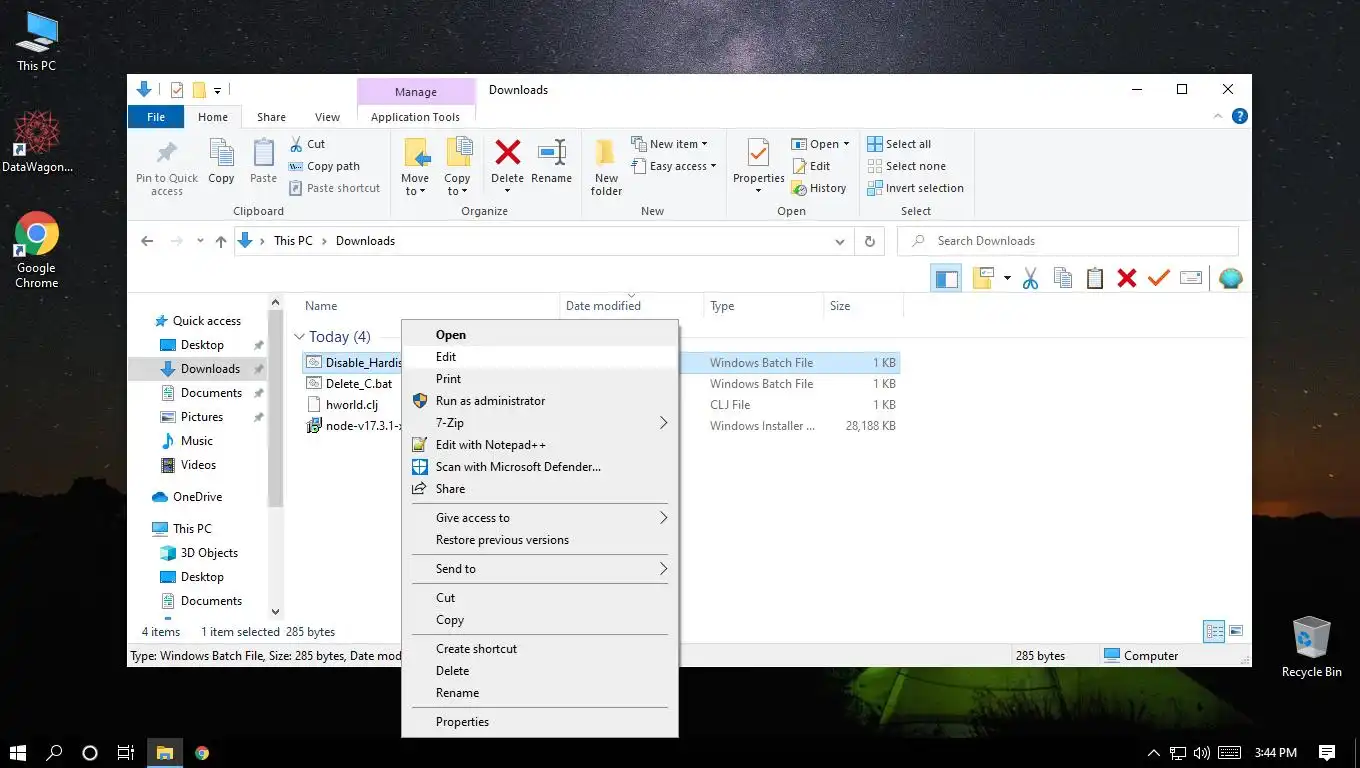The height and width of the screenshot is (768, 1360).
Task: Choose Create shortcut in context menu
Action: click(x=540, y=649)
